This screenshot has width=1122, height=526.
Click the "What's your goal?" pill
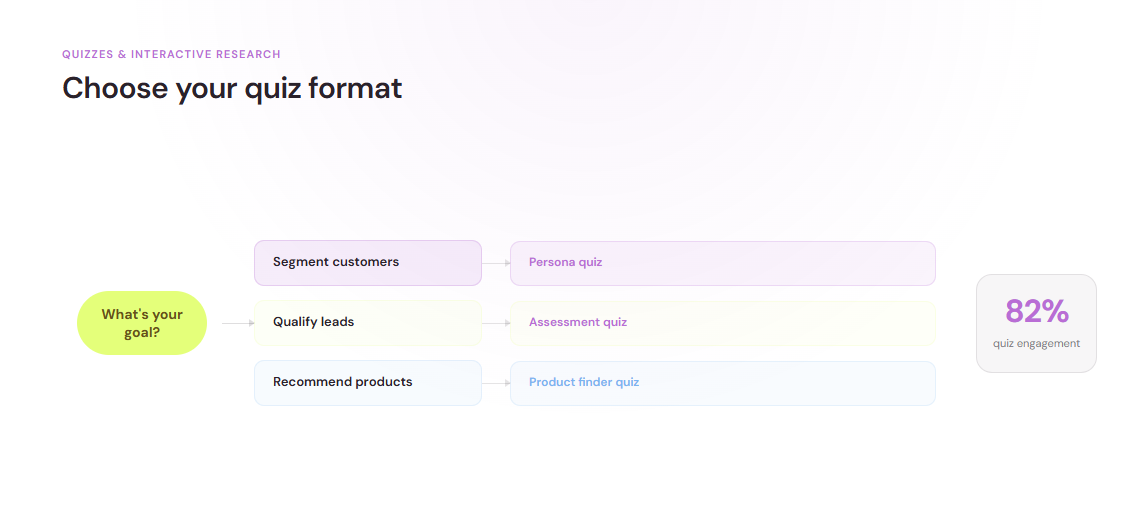coord(142,323)
